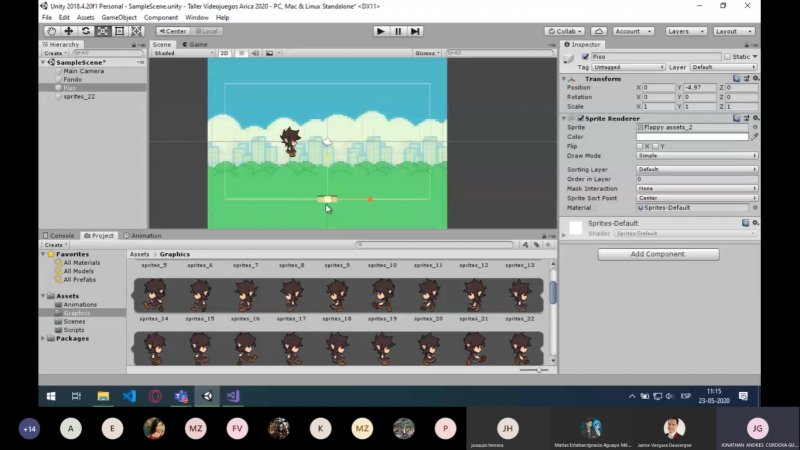Enable Flip X checkbox
This screenshot has height=450, width=800.
point(639,146)
